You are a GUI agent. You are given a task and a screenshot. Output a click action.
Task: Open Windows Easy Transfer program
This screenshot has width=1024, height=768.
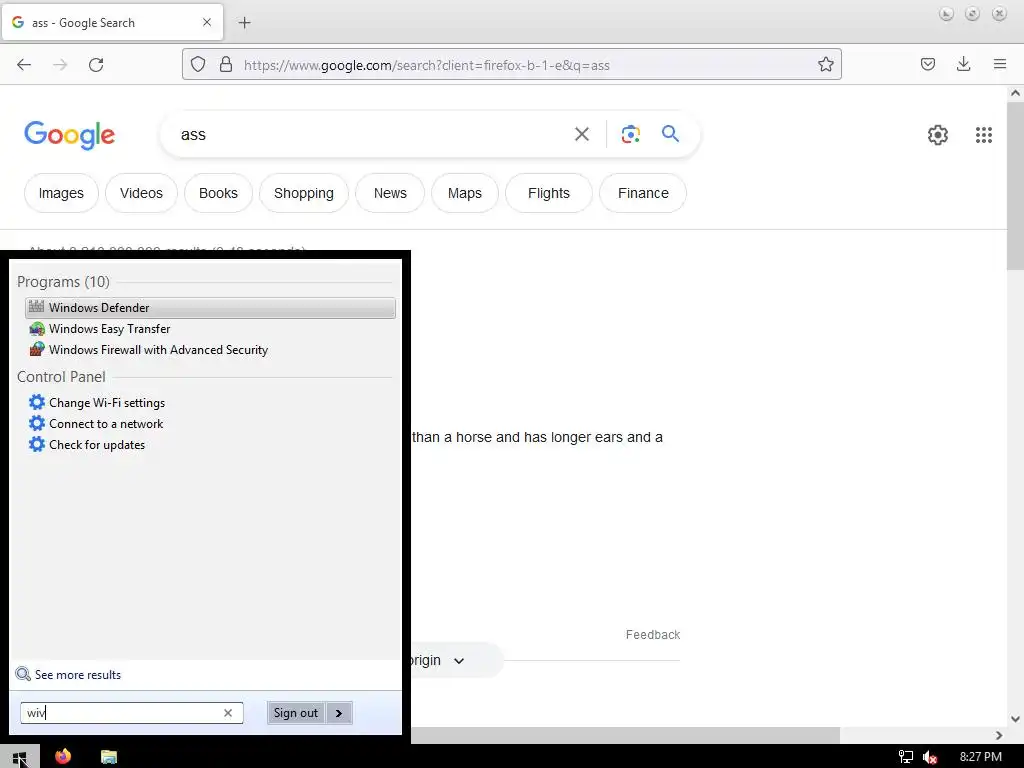click(210, 328)
